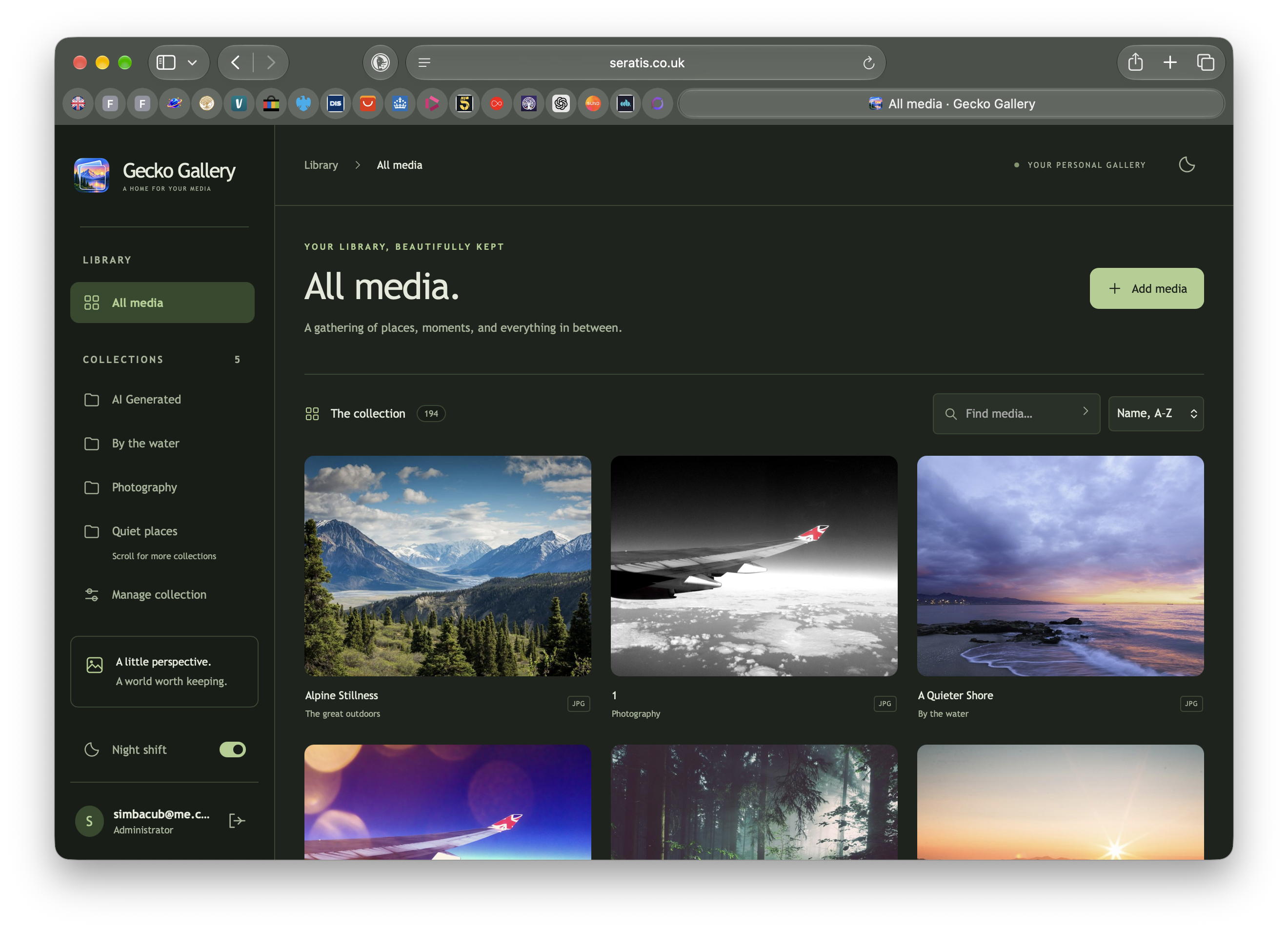Click the seratis.co.uk address bar

[x=645, y=62]
